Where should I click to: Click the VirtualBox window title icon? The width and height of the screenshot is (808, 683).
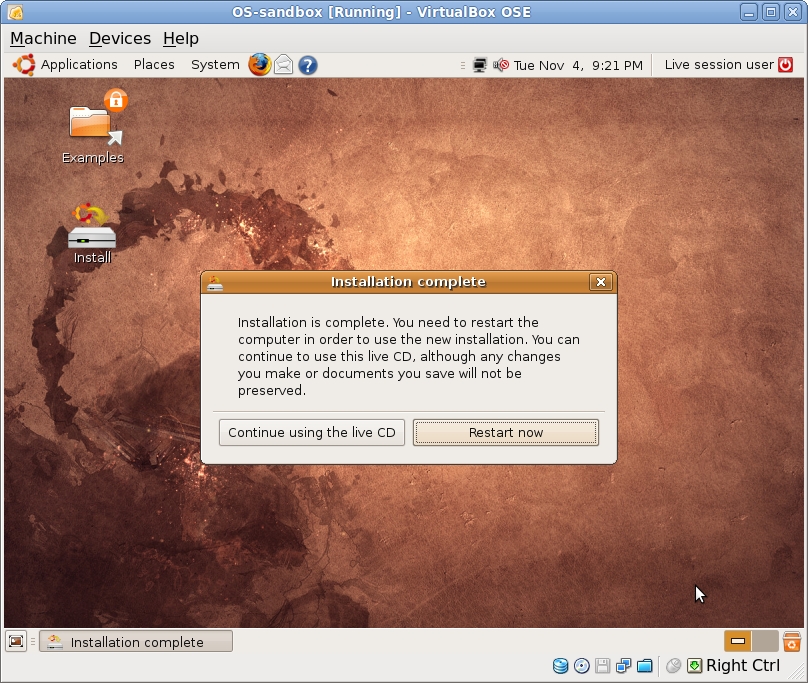[15, 12]
